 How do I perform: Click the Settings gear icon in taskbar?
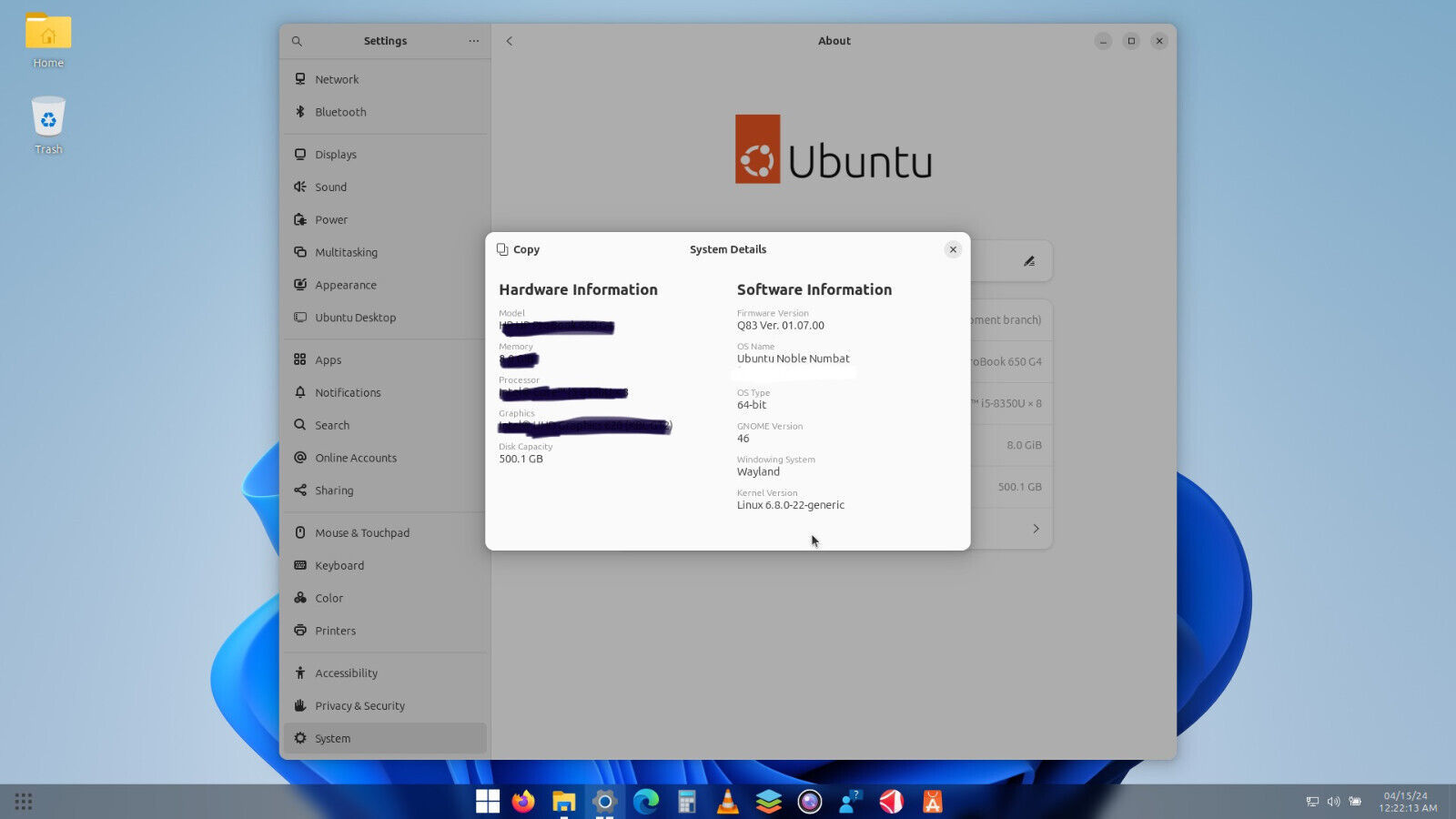[604, 802]
